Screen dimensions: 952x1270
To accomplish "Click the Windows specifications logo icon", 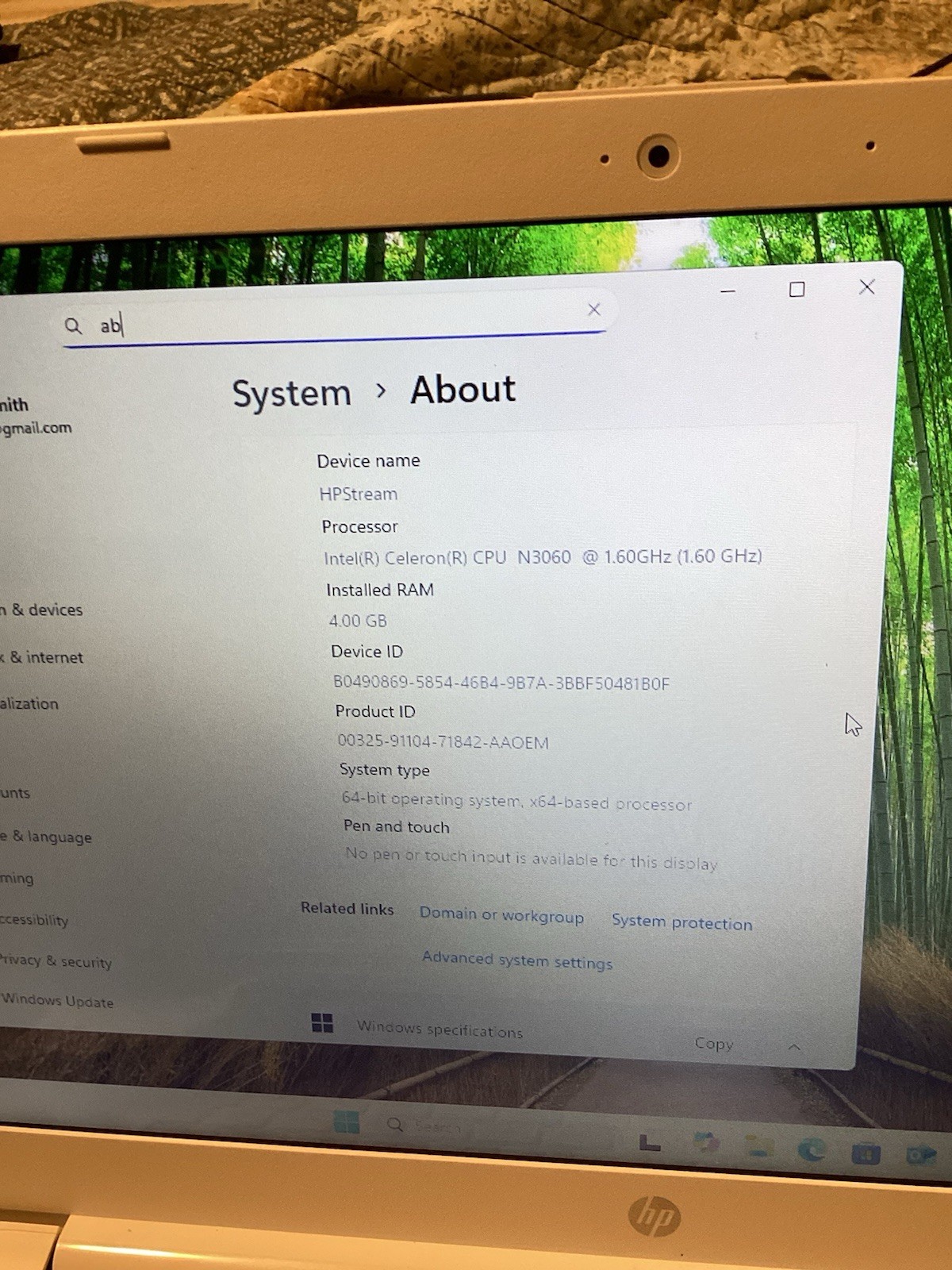I will click(322, 1022).
